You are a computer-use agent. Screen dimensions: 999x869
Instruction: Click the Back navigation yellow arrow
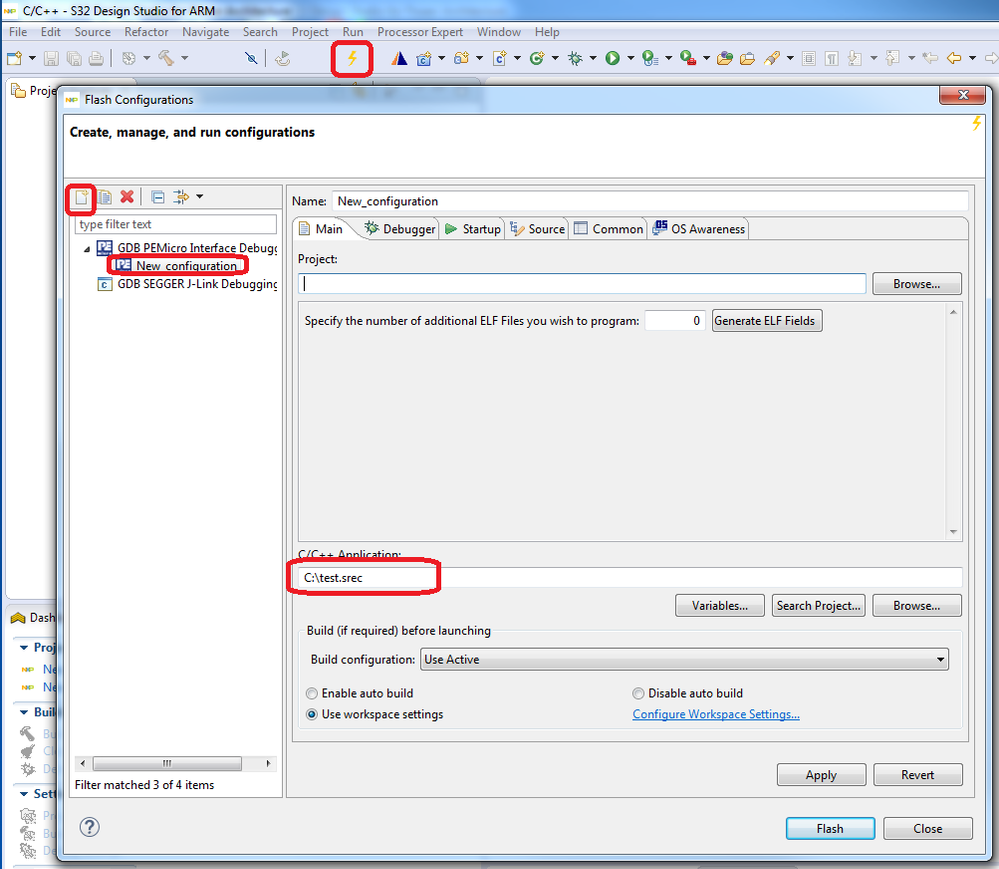click(954, 59)
